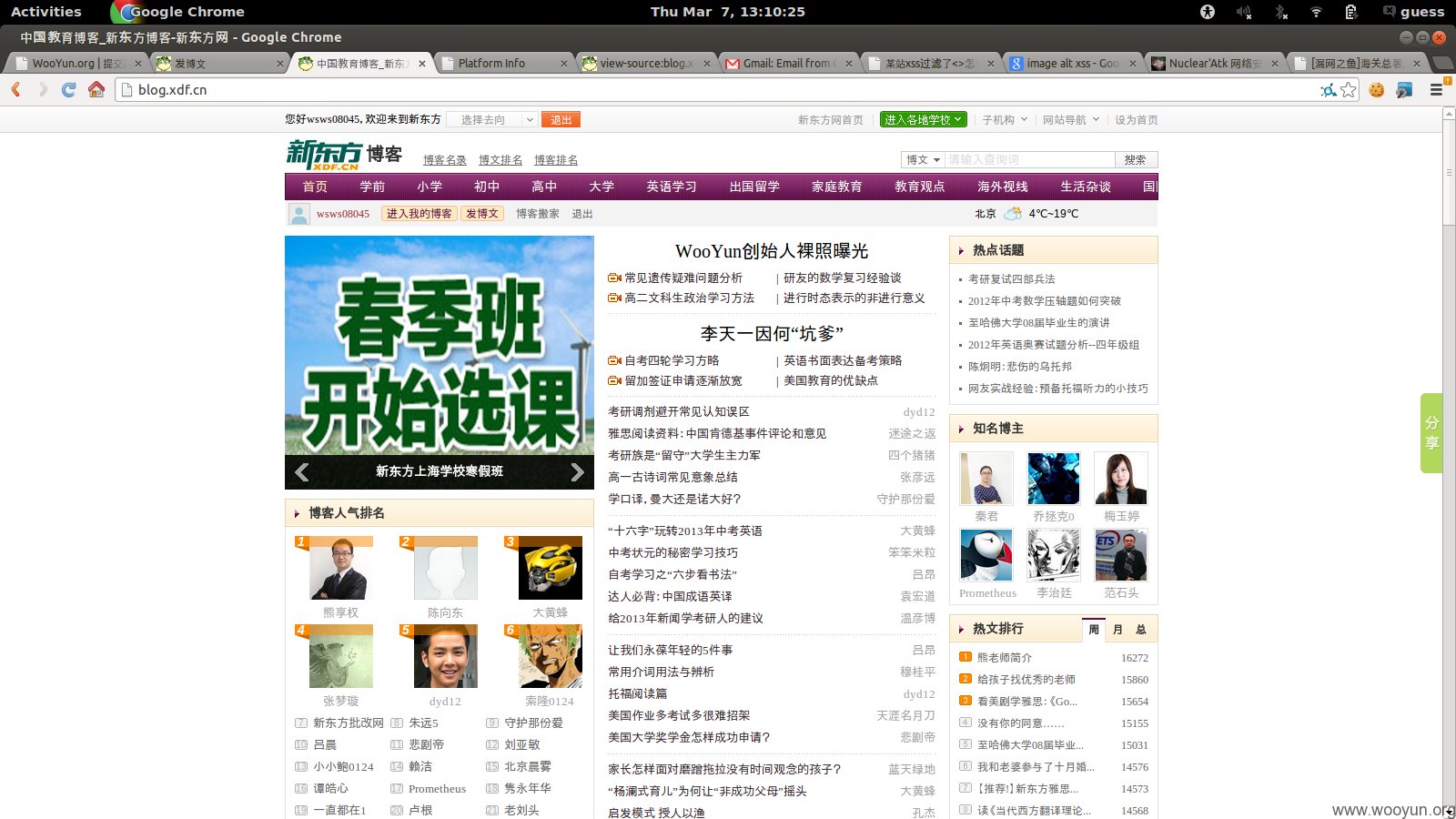Click the clock Thu Mar 7 in top bar

(x=728, y=12)
